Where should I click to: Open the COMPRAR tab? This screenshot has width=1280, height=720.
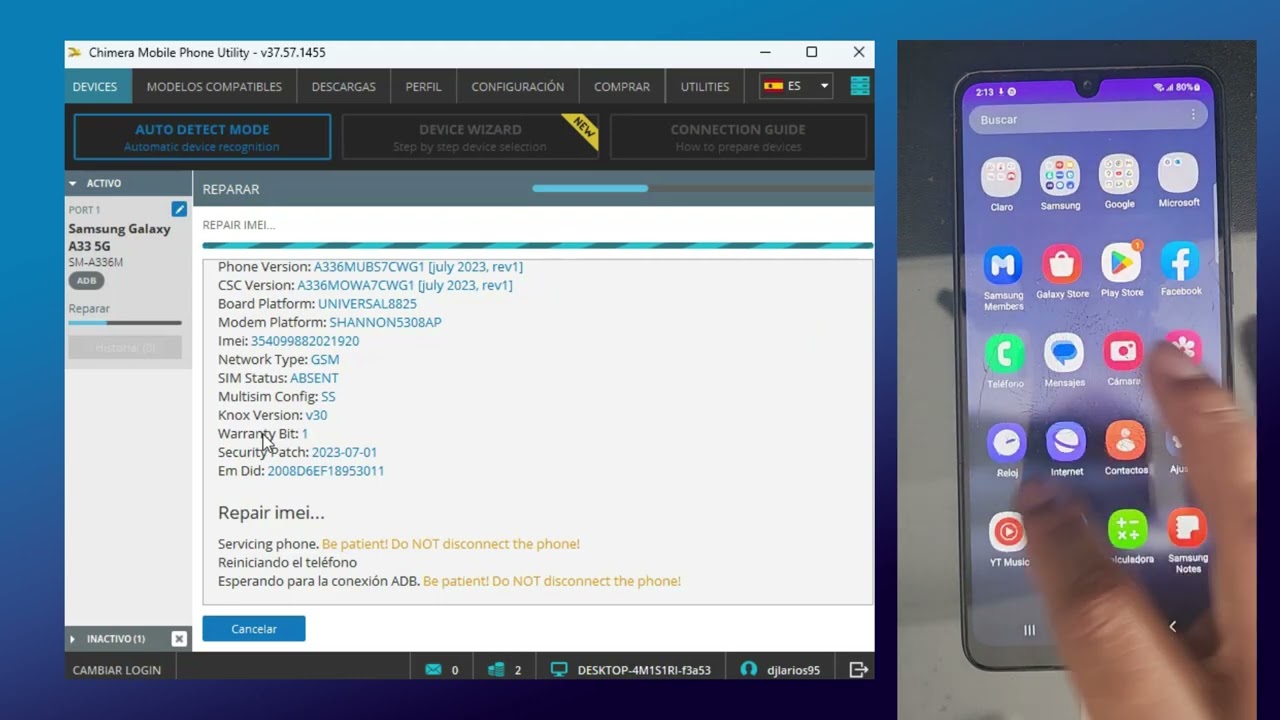622,87
